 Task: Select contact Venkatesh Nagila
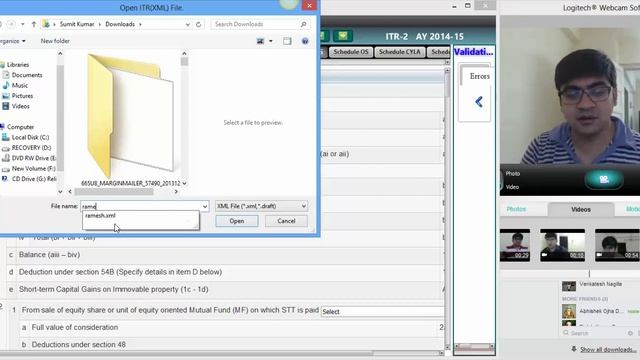click(x=600, y=284)
